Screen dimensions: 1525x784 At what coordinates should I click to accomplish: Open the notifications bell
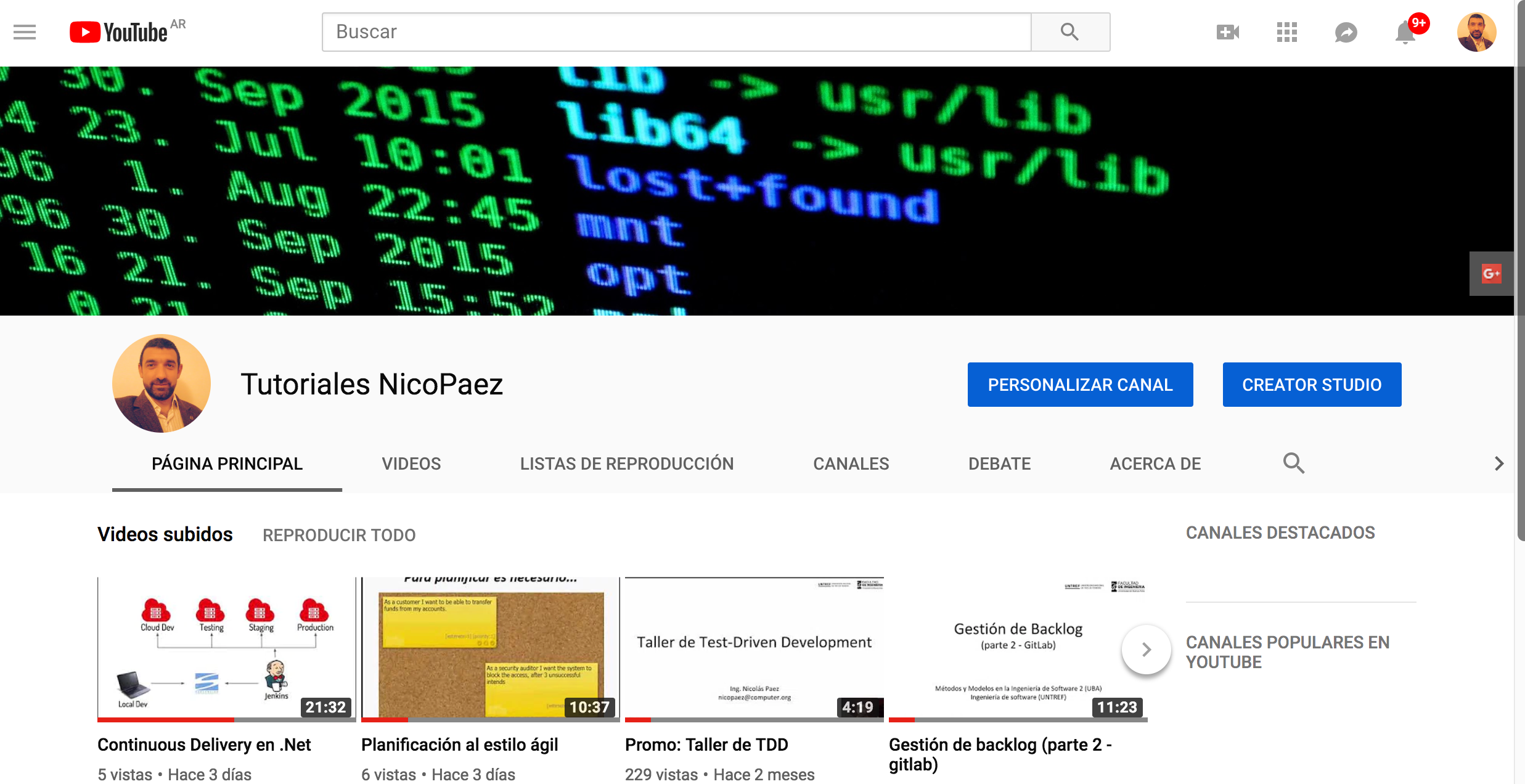click(1405, 32)
